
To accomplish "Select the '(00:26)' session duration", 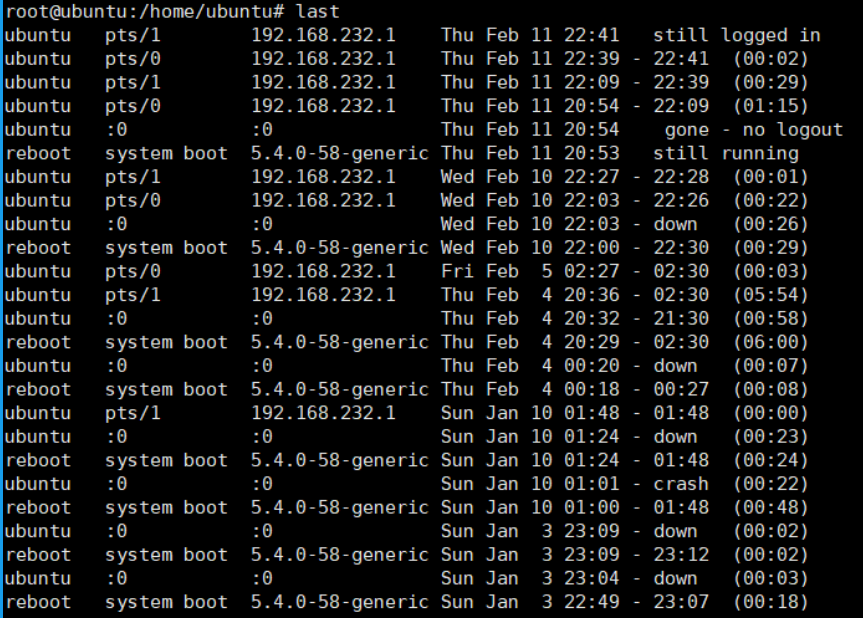I will (770, 225).
